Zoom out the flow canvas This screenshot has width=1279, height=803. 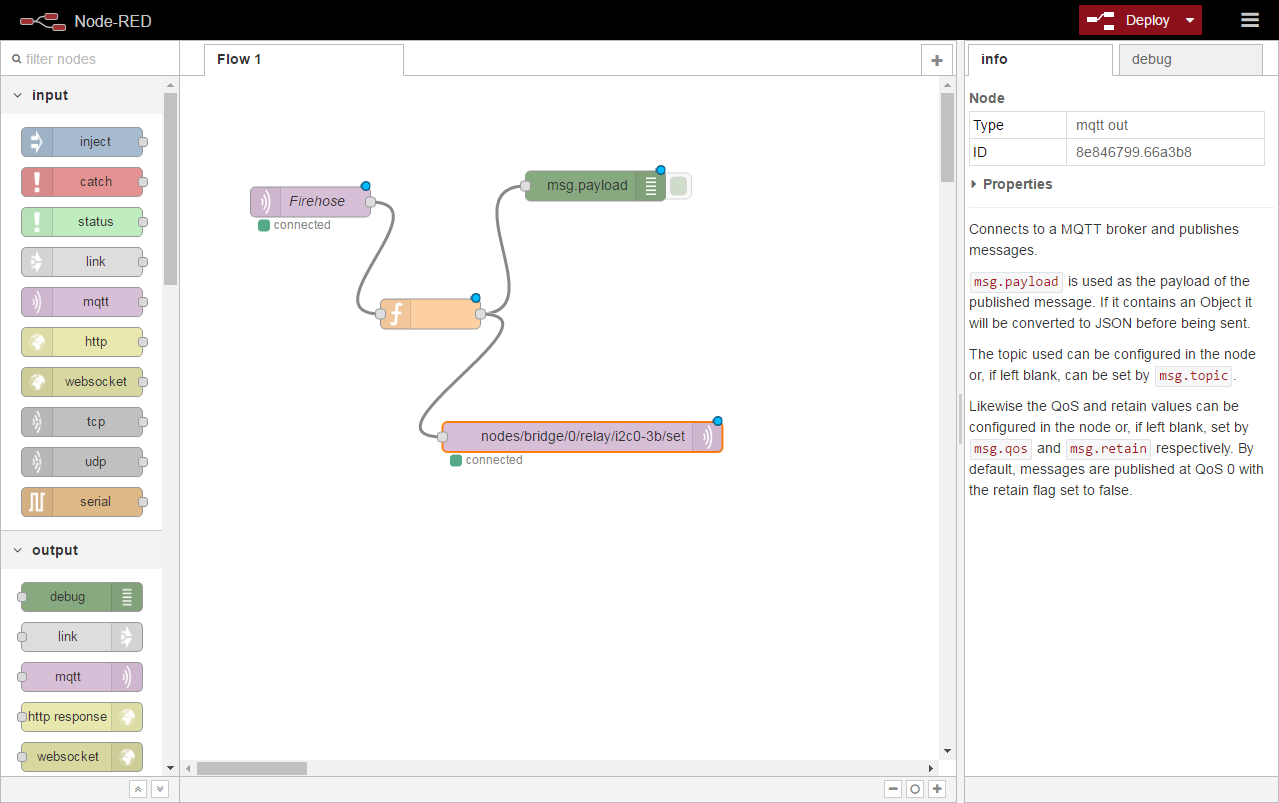893,789
